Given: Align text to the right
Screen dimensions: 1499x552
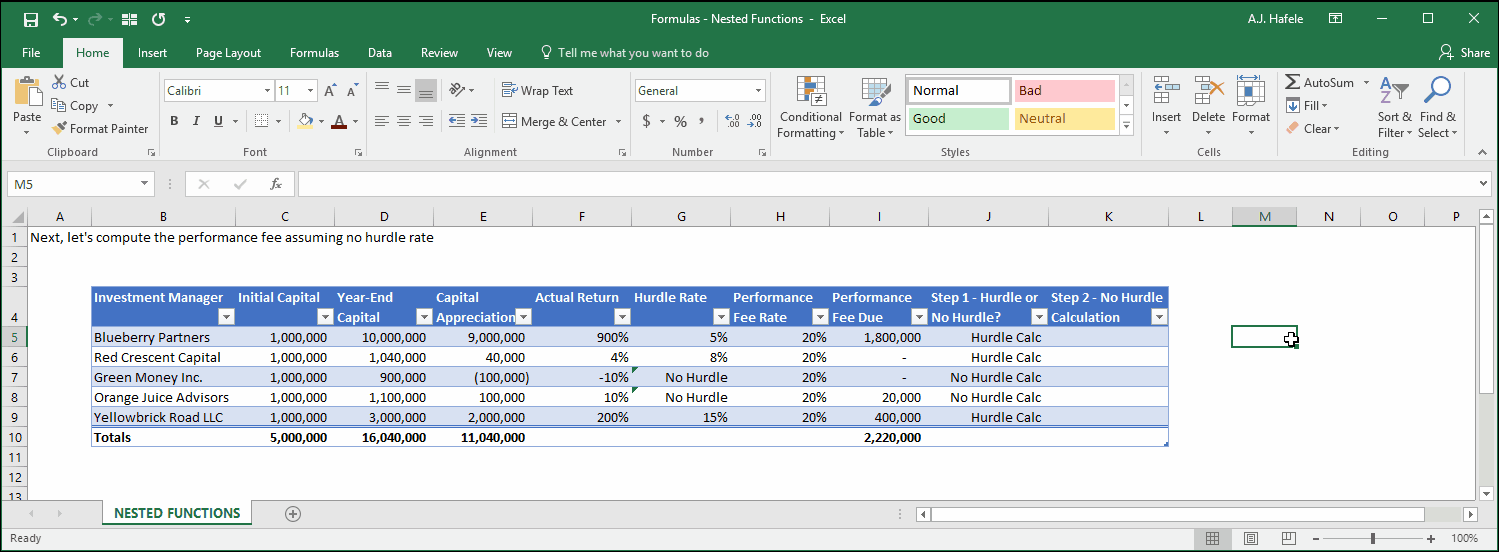Looking at the screenshot, I should pos(426,121).
